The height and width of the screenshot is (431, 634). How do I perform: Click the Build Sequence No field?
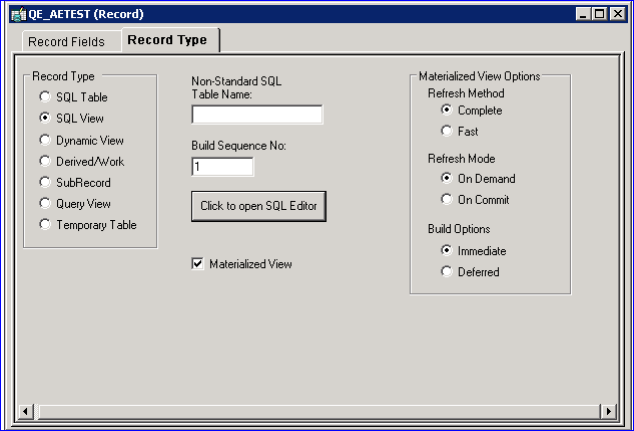coord(222,167)
